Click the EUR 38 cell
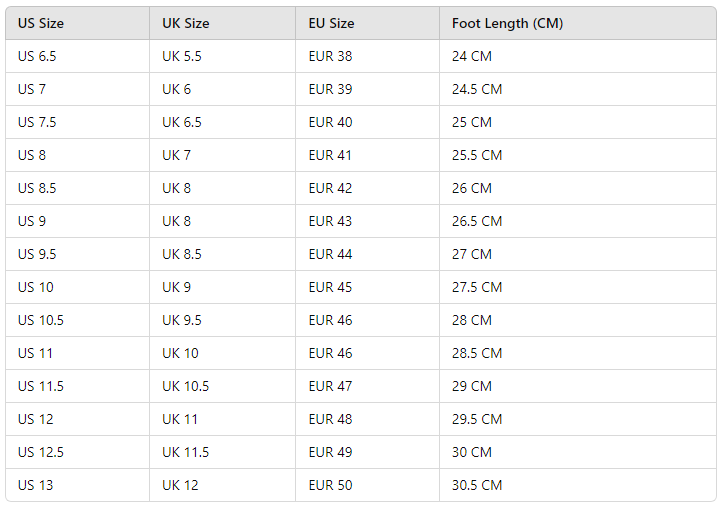724x509 pixels. [x=330, y=56]
